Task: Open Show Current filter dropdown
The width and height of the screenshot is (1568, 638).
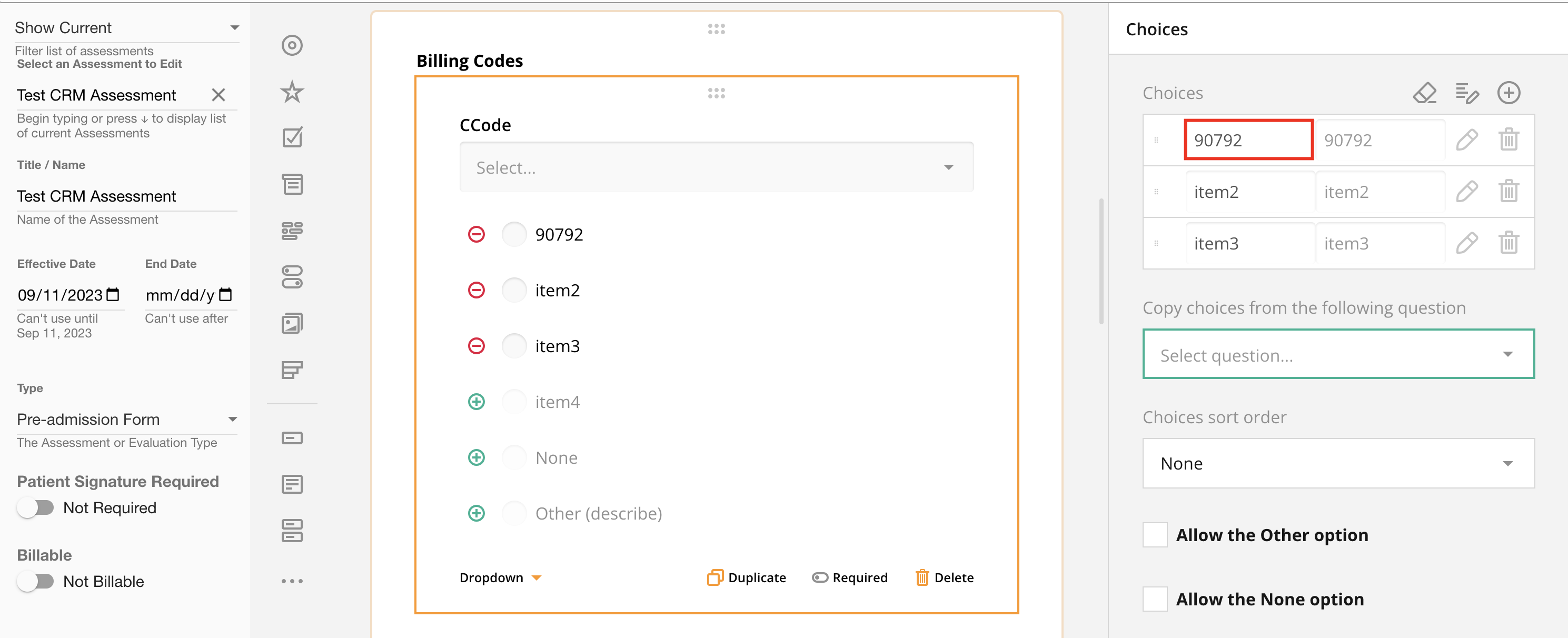Action: [x=126, y=28]
